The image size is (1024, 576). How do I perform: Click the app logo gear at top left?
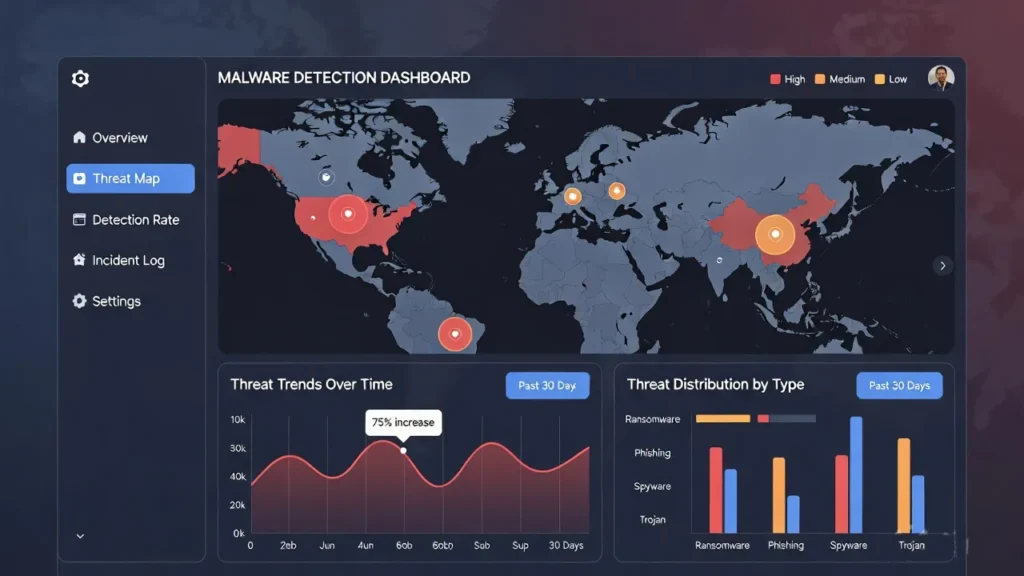(80, 79)
